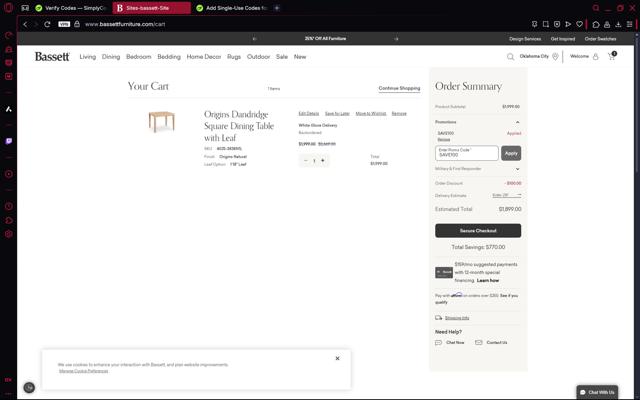The height and width of the screenshot is (400, 640).
Task: Open Chat With Us widget
Action: (x=597, y=392)
